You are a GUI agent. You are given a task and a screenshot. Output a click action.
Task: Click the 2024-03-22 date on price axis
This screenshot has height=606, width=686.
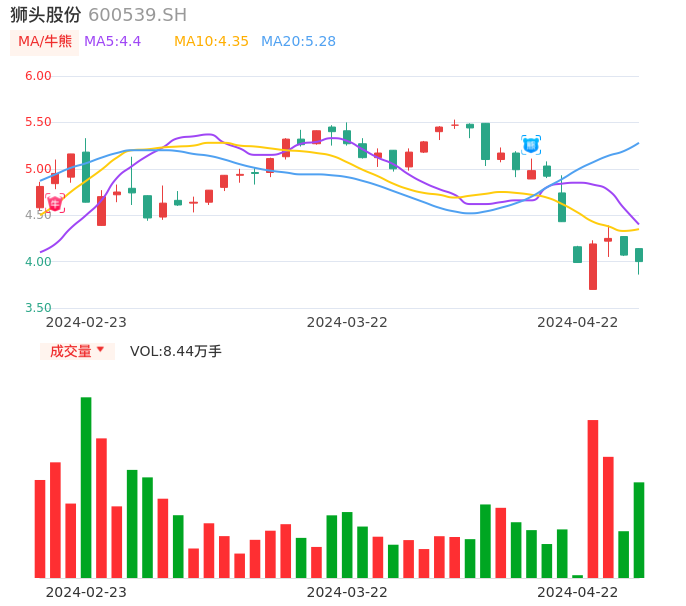[347, 322]
